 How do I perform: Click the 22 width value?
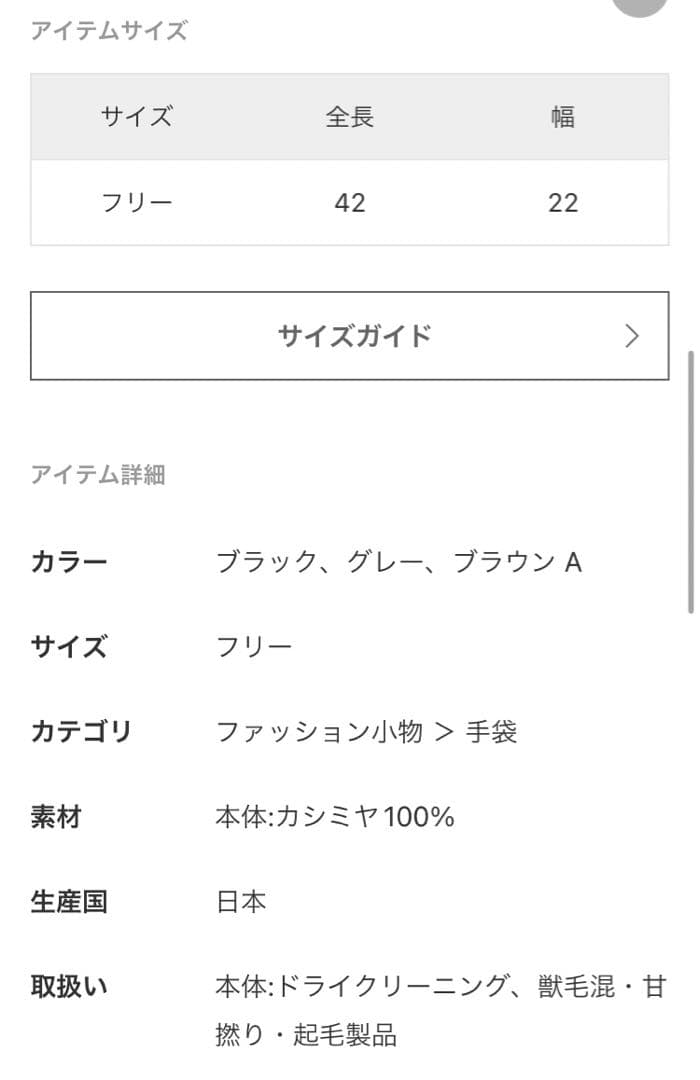563,203
